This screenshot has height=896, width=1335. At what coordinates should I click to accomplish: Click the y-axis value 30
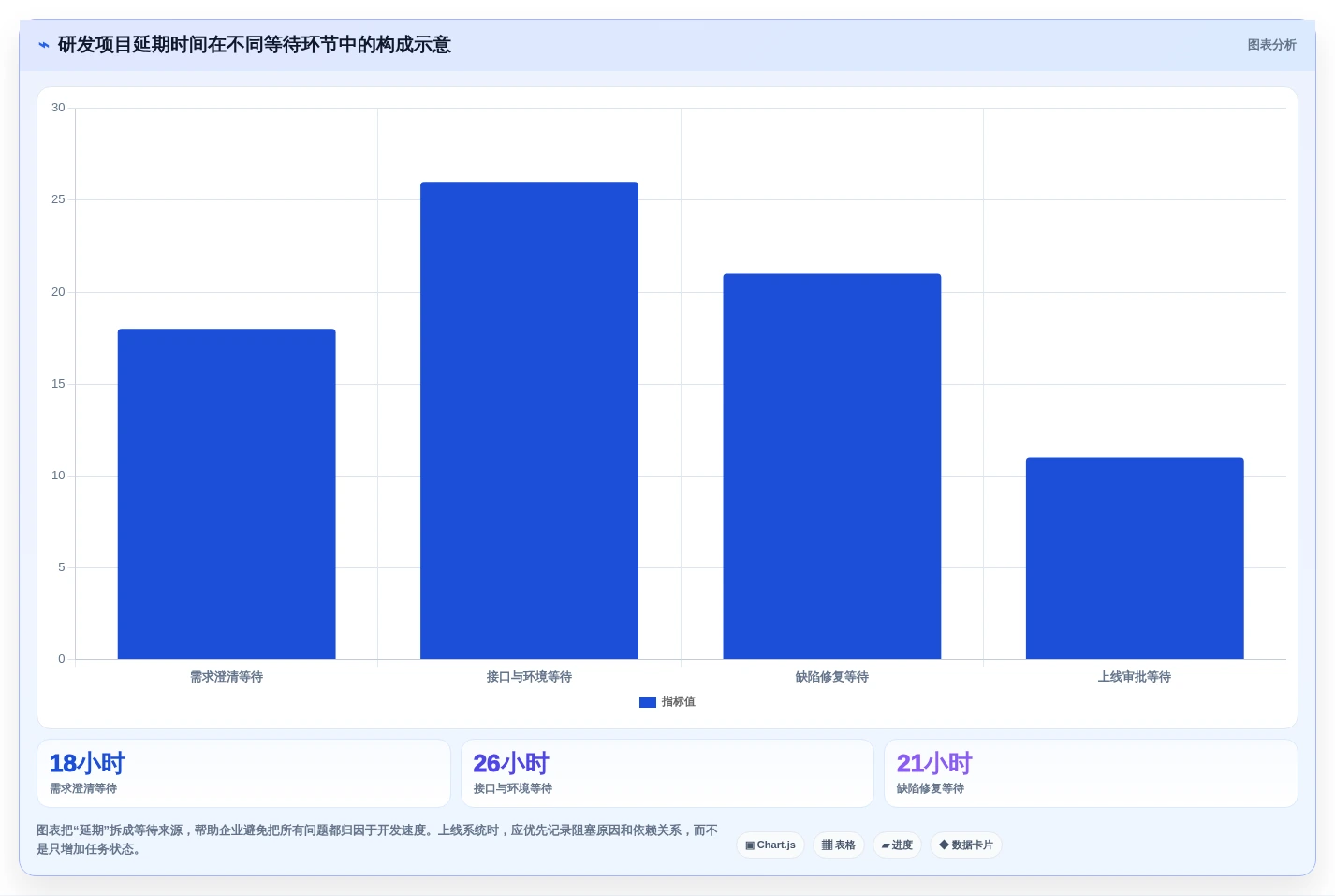58,108
